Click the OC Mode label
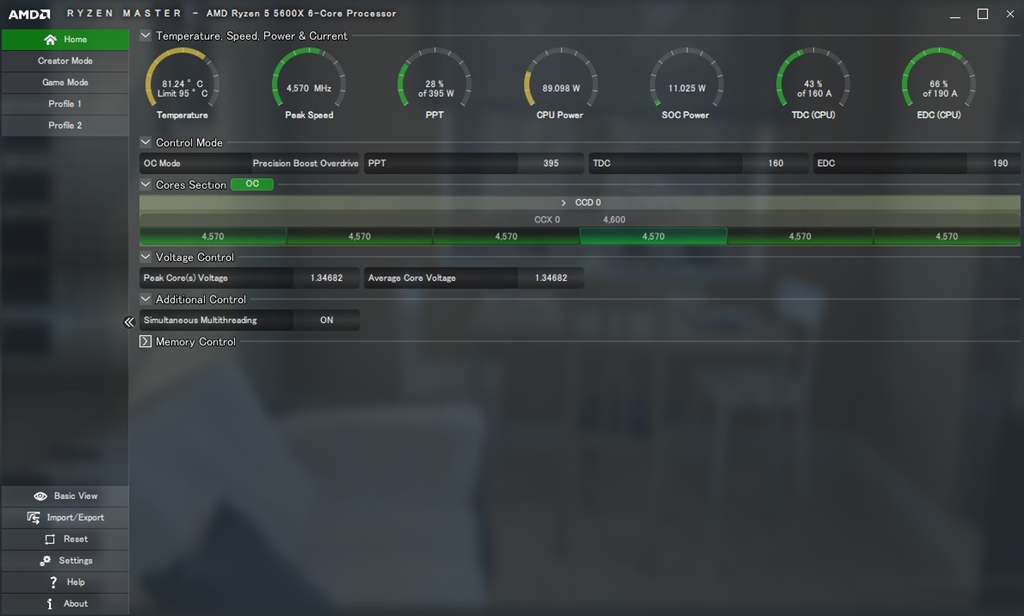The width and height of the screenshot is (1024, 616). point(162,163)
